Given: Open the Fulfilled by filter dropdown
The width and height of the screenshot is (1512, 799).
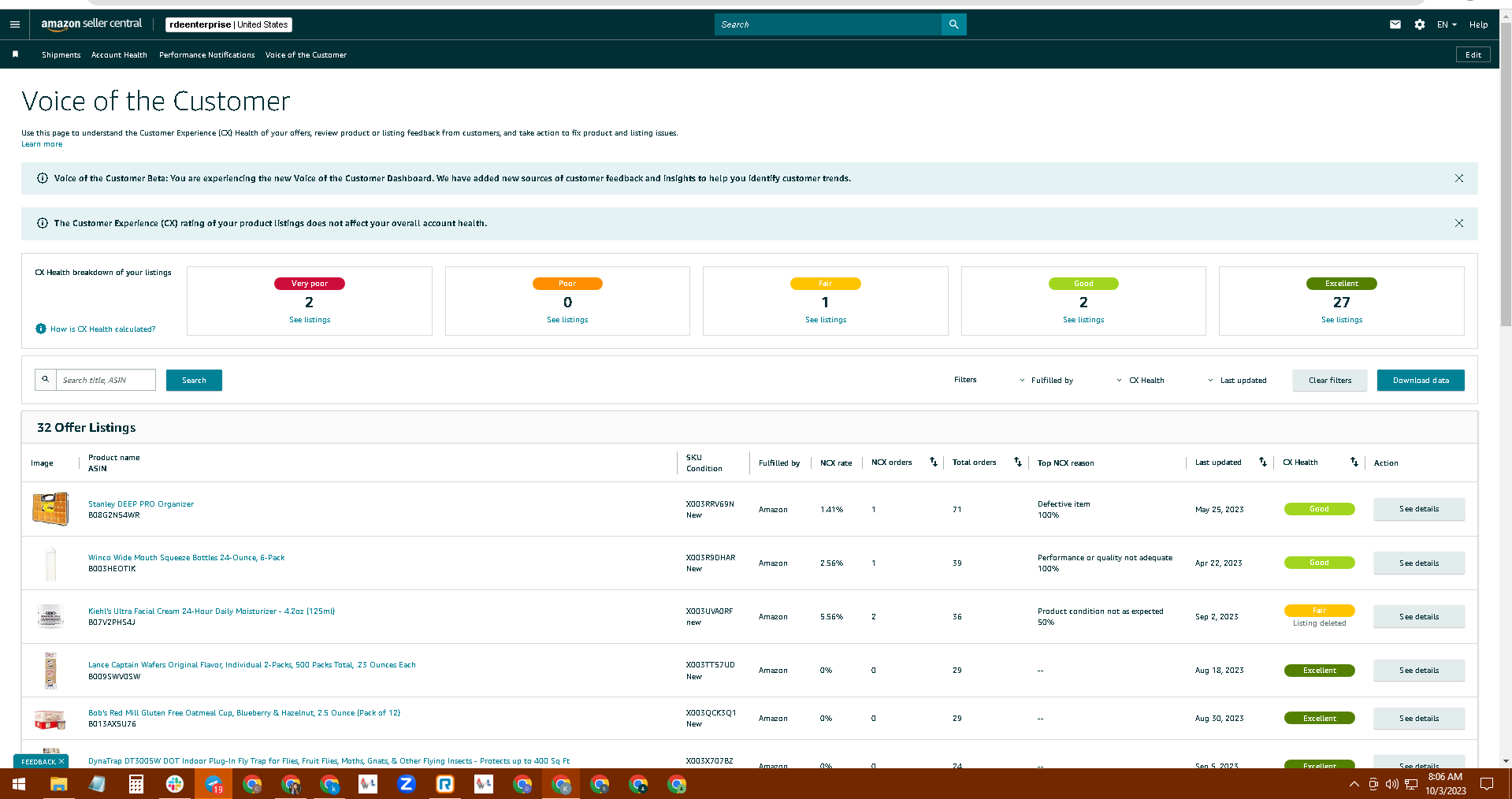Looking at the screenshot, I should pyautogui.click(x=1046, y=380).
